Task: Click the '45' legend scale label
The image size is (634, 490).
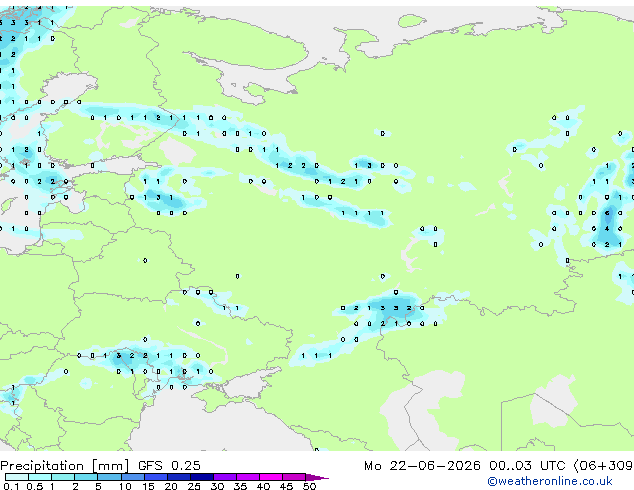Action: pyautogui.click(x=286, y=486)
